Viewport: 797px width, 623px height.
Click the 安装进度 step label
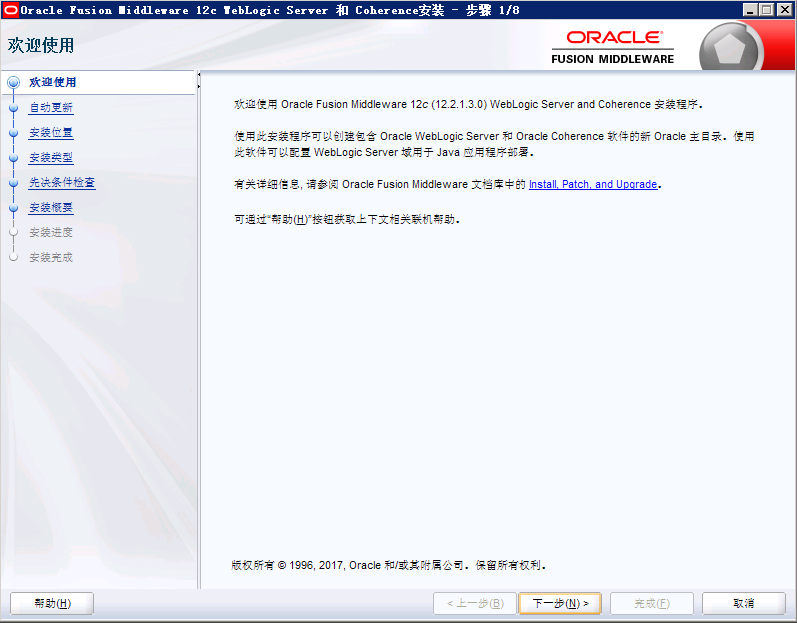pyautogui.click(x=51, y=232)
